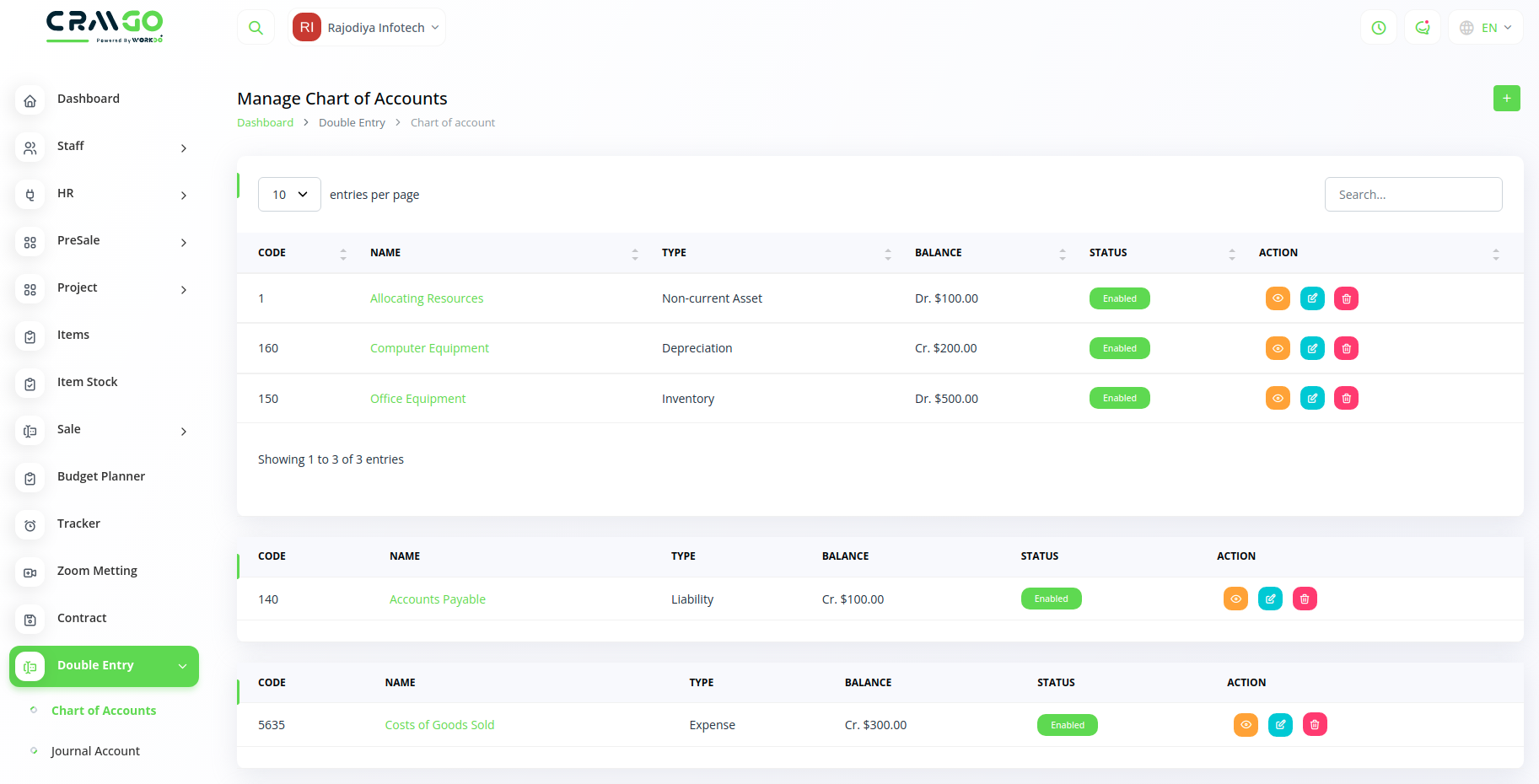
Task: Open the chat messages icon
Action: [1423, 28]
